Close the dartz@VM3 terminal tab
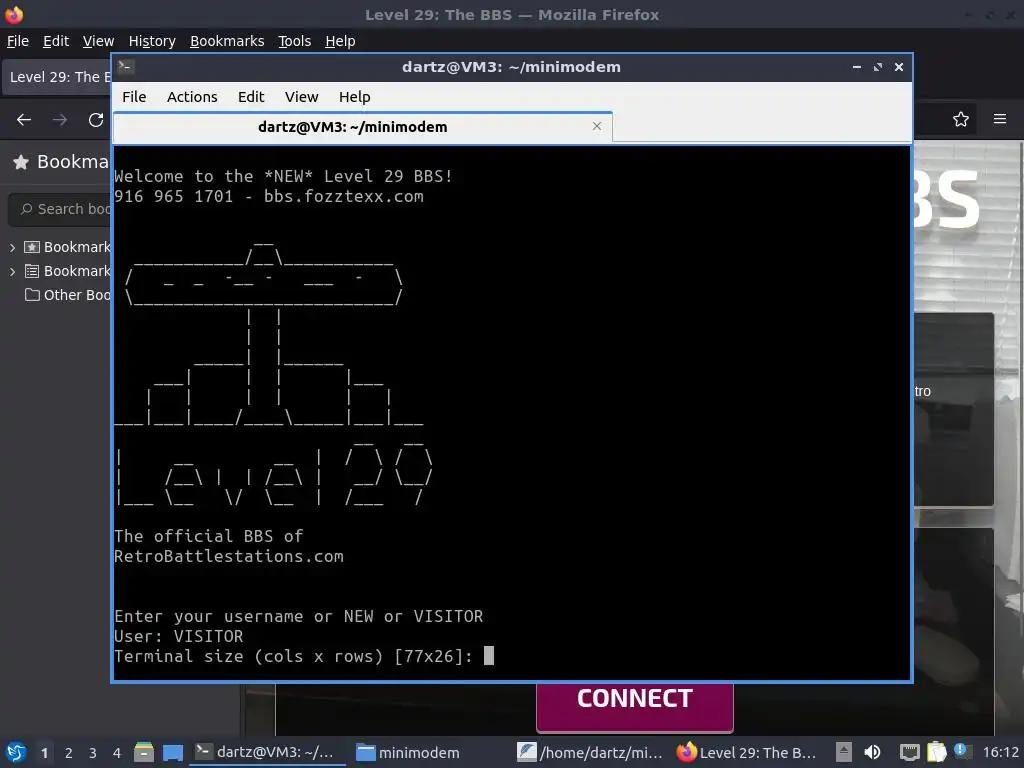 (597, 126)
